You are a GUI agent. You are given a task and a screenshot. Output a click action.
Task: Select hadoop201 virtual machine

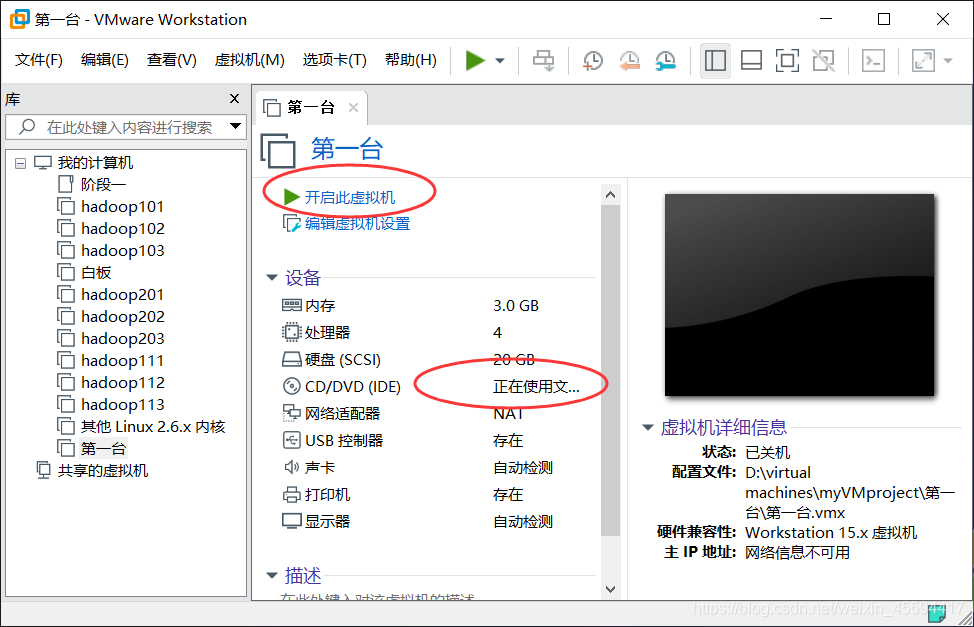(x=111, y=295)
